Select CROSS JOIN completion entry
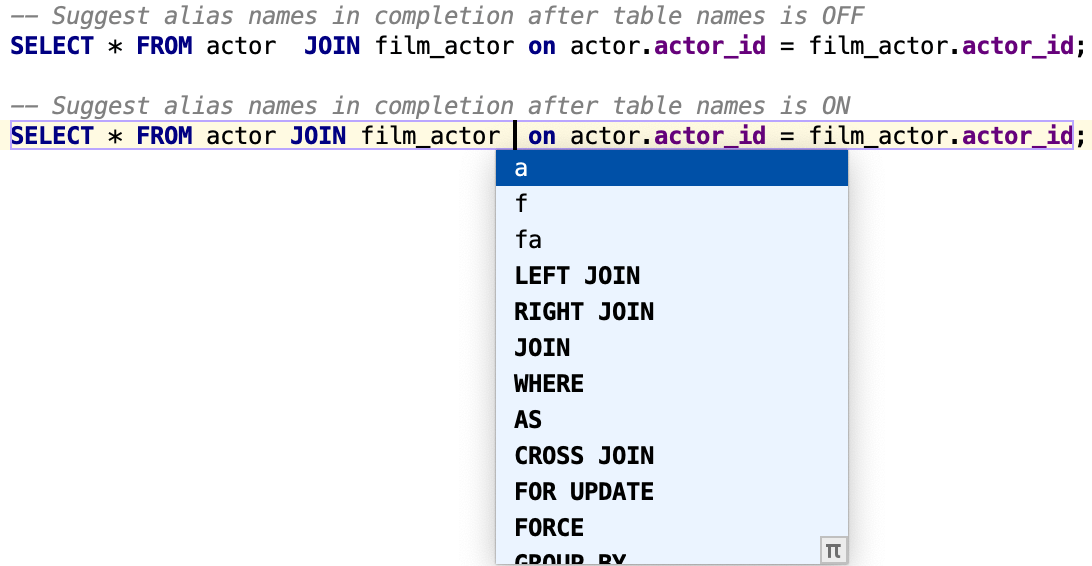 click(x=671, y=456)
